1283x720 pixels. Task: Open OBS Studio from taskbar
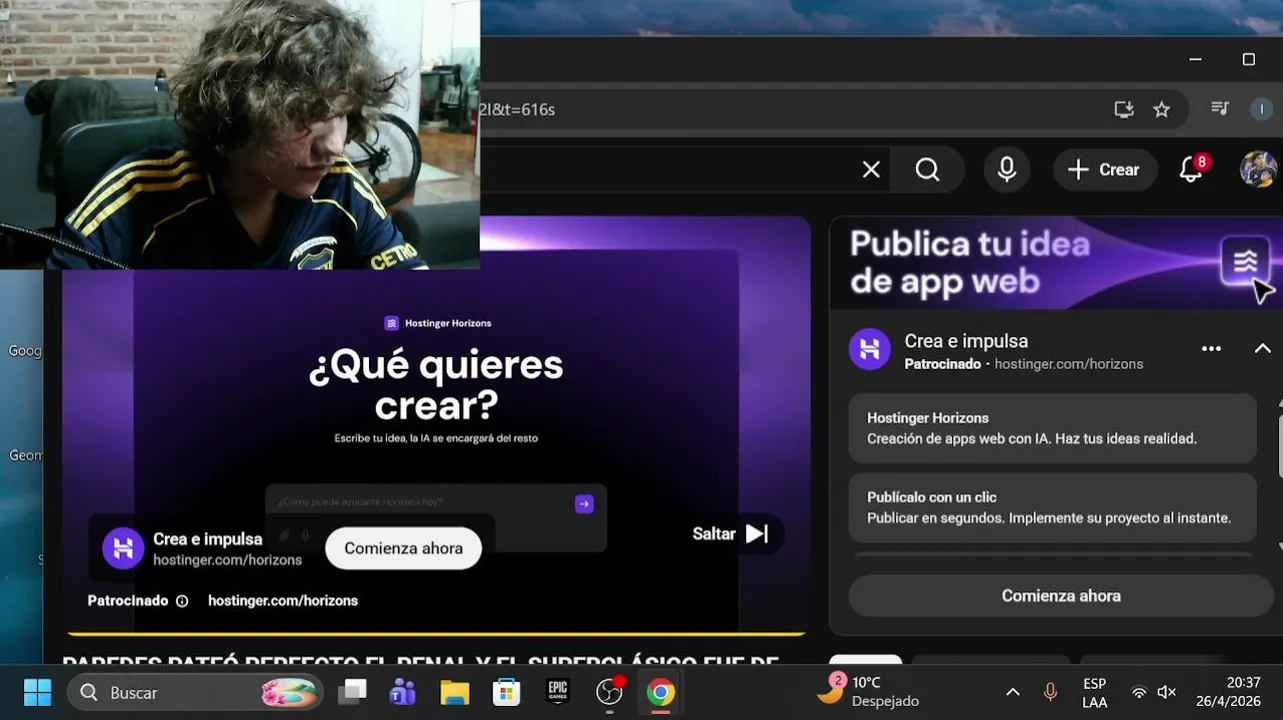pos(609,692)
